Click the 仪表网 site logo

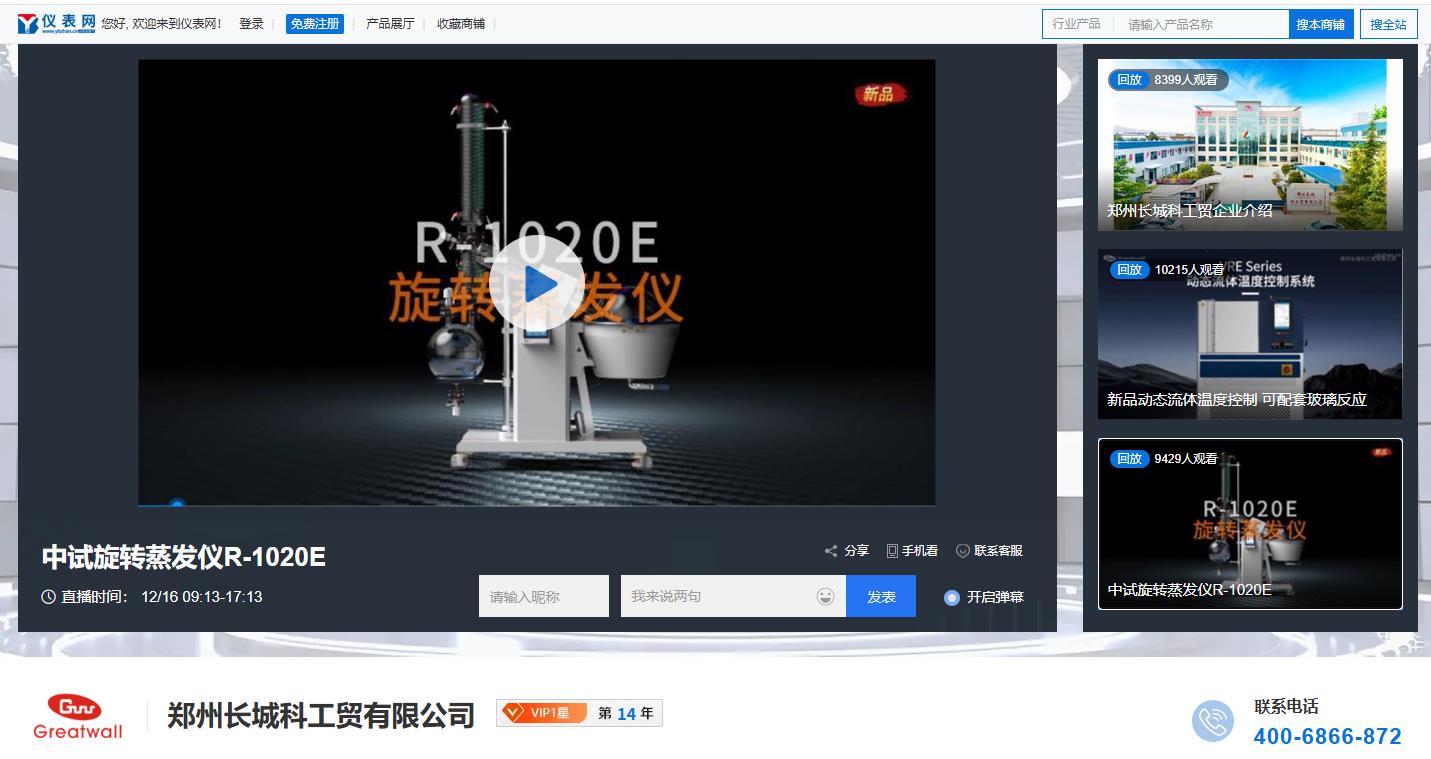tap(56, 23)
